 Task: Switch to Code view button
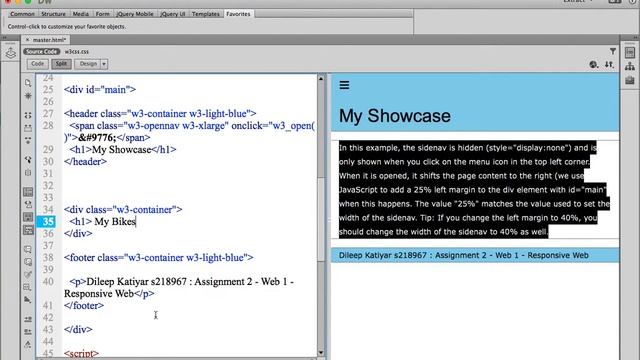(x=38, y=64)
